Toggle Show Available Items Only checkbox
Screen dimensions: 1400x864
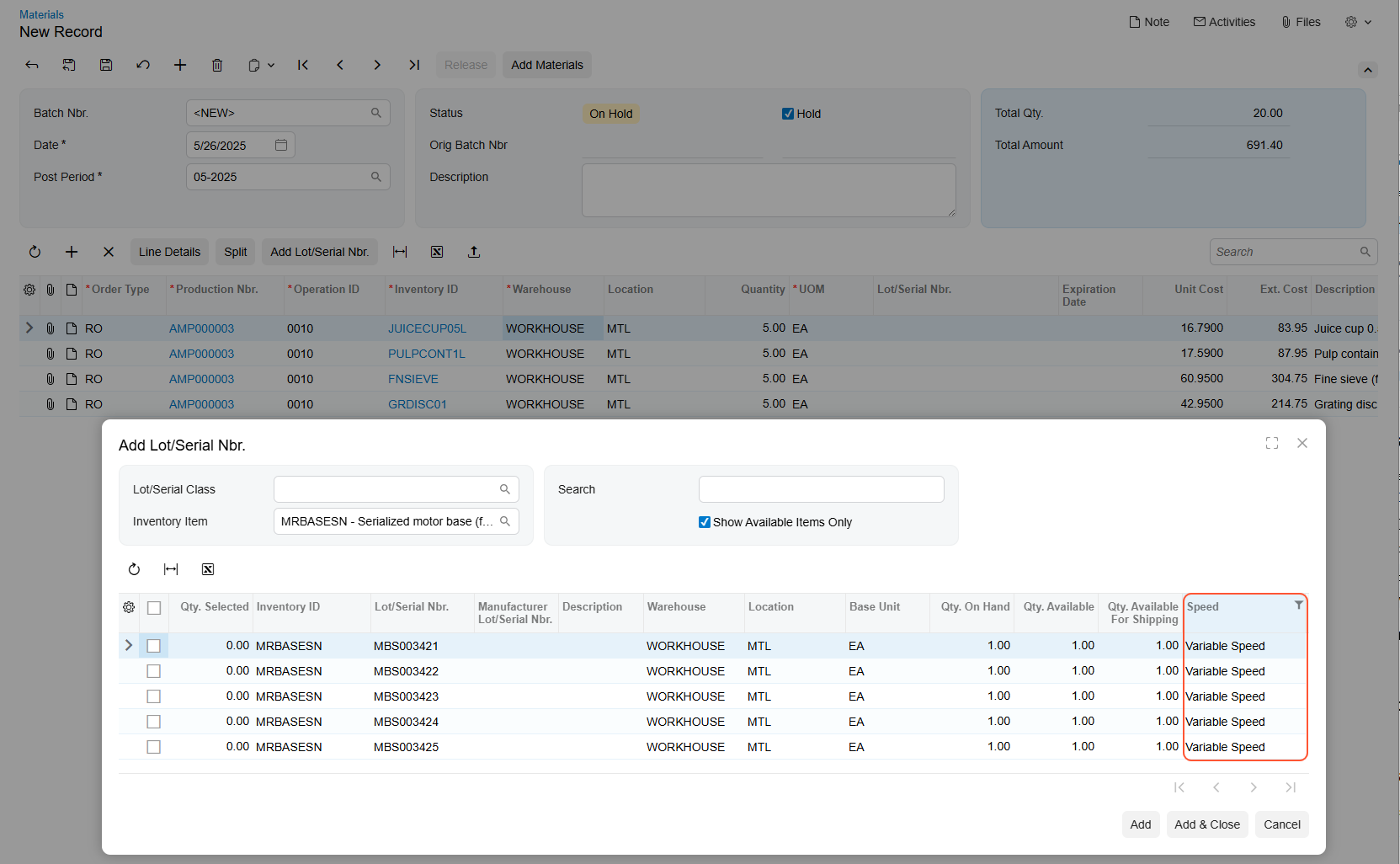705,522
